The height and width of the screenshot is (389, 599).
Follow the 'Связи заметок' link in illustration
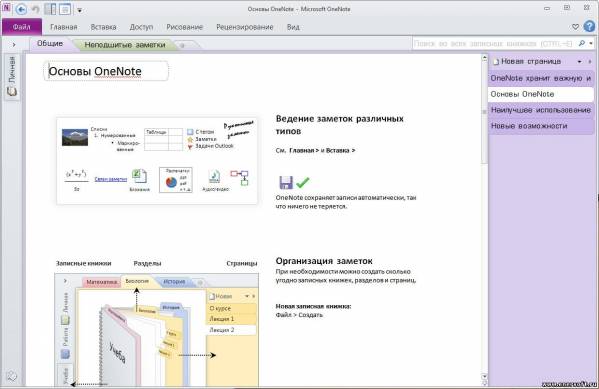coord(110,179)
